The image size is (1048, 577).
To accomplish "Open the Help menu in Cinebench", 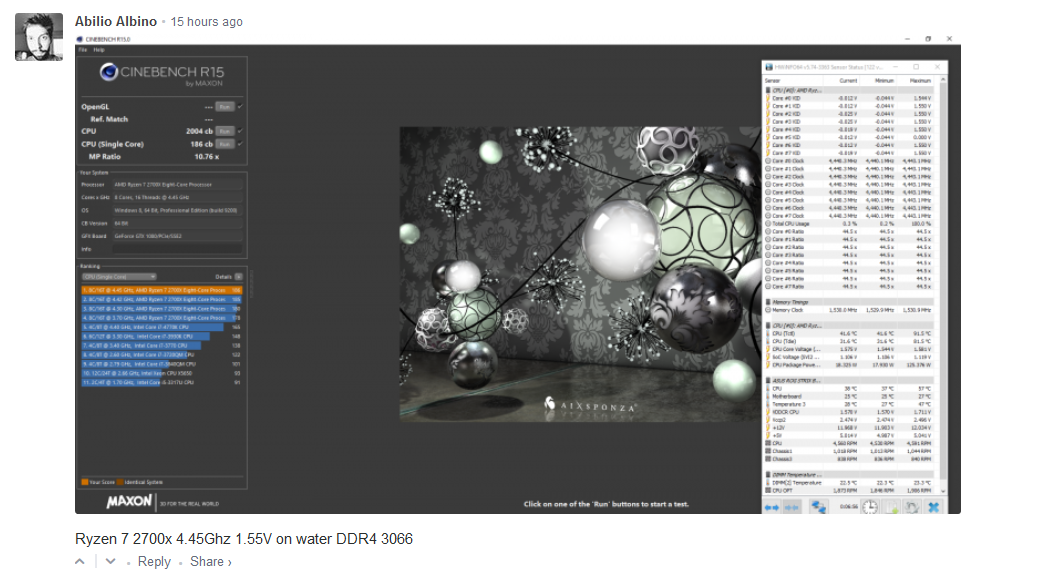I will click(98, 49).
